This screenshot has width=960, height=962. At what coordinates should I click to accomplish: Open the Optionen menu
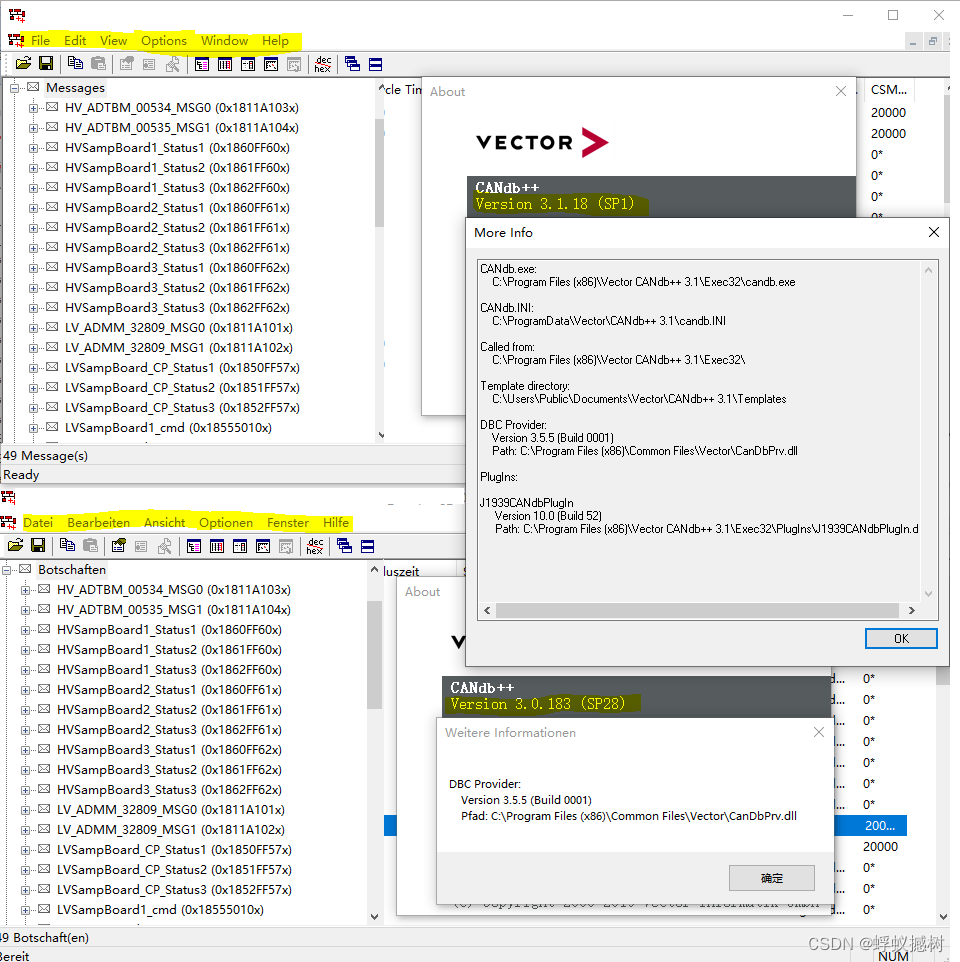pos(226,523)
